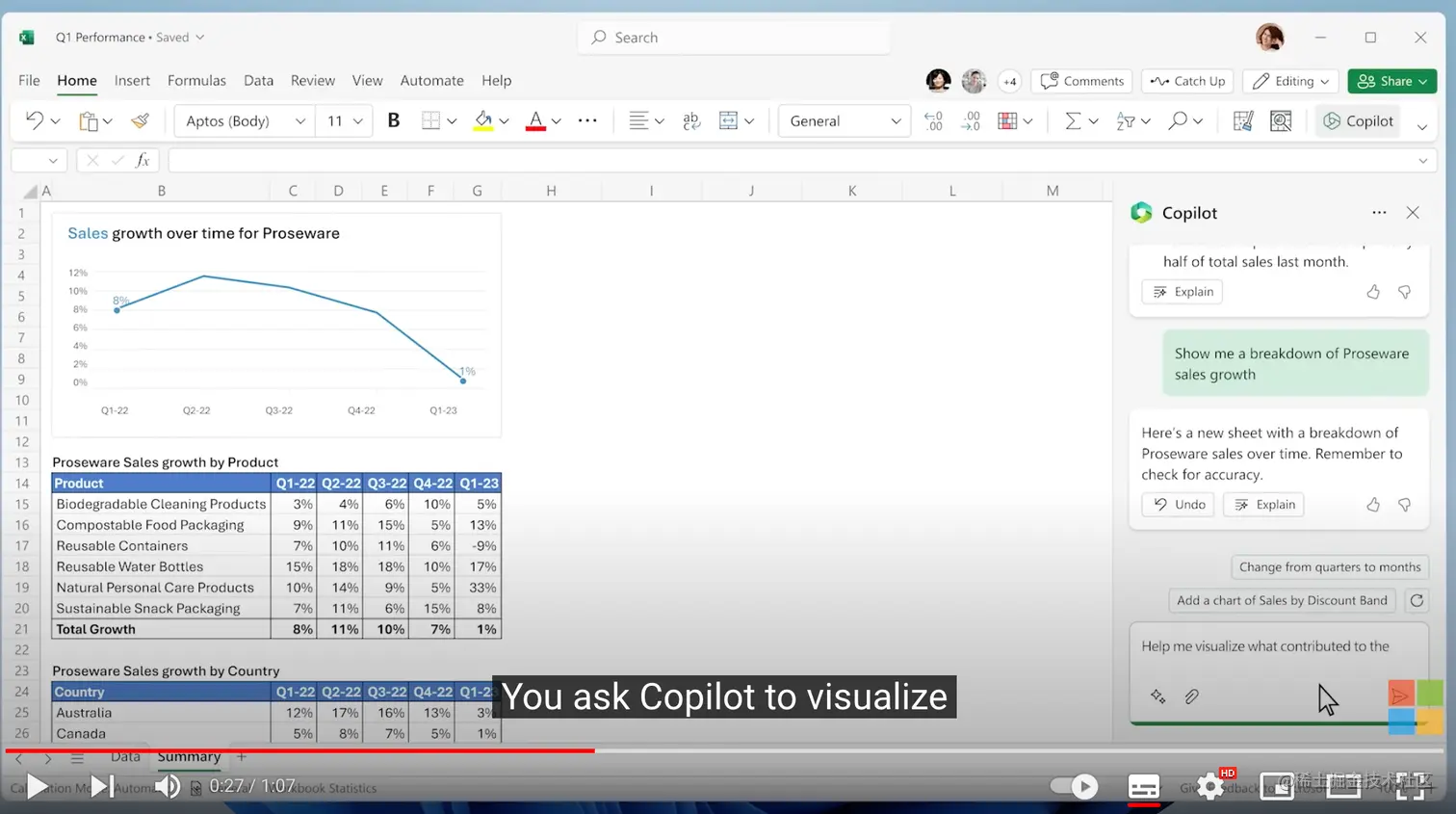Click the green Share button
Screen dimensions: 1456x814
pos(1391,81)
